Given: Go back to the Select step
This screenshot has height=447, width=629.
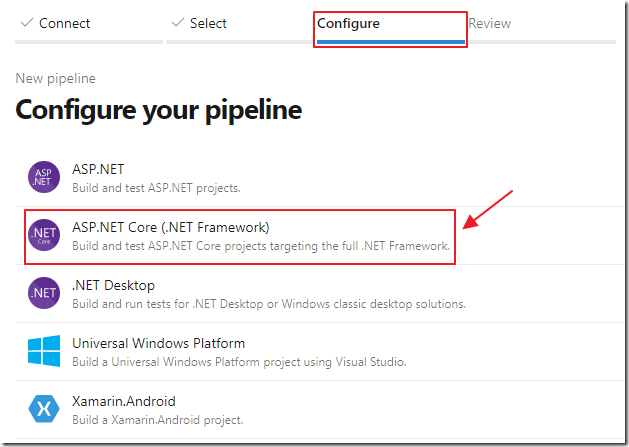Looking at the screenshot, I should [208, 23].
